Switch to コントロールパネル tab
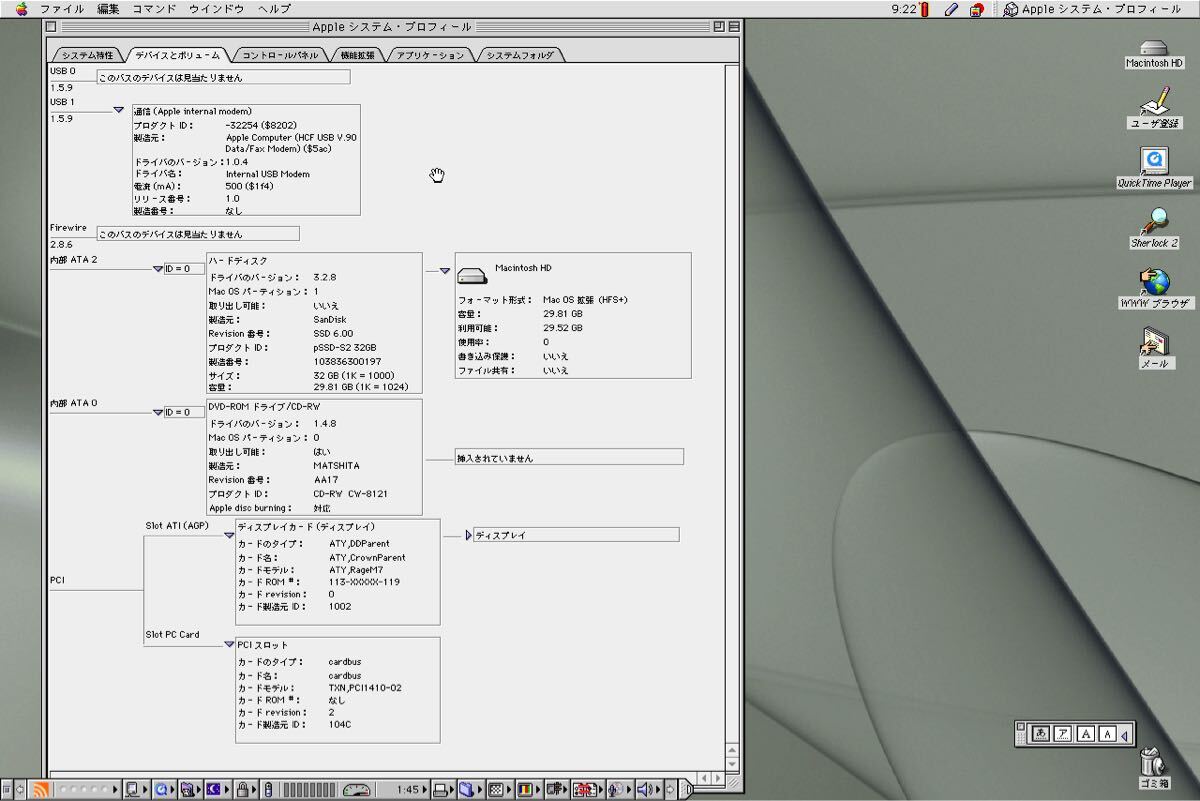This screenshot has height=801, width=1200. 280,55
